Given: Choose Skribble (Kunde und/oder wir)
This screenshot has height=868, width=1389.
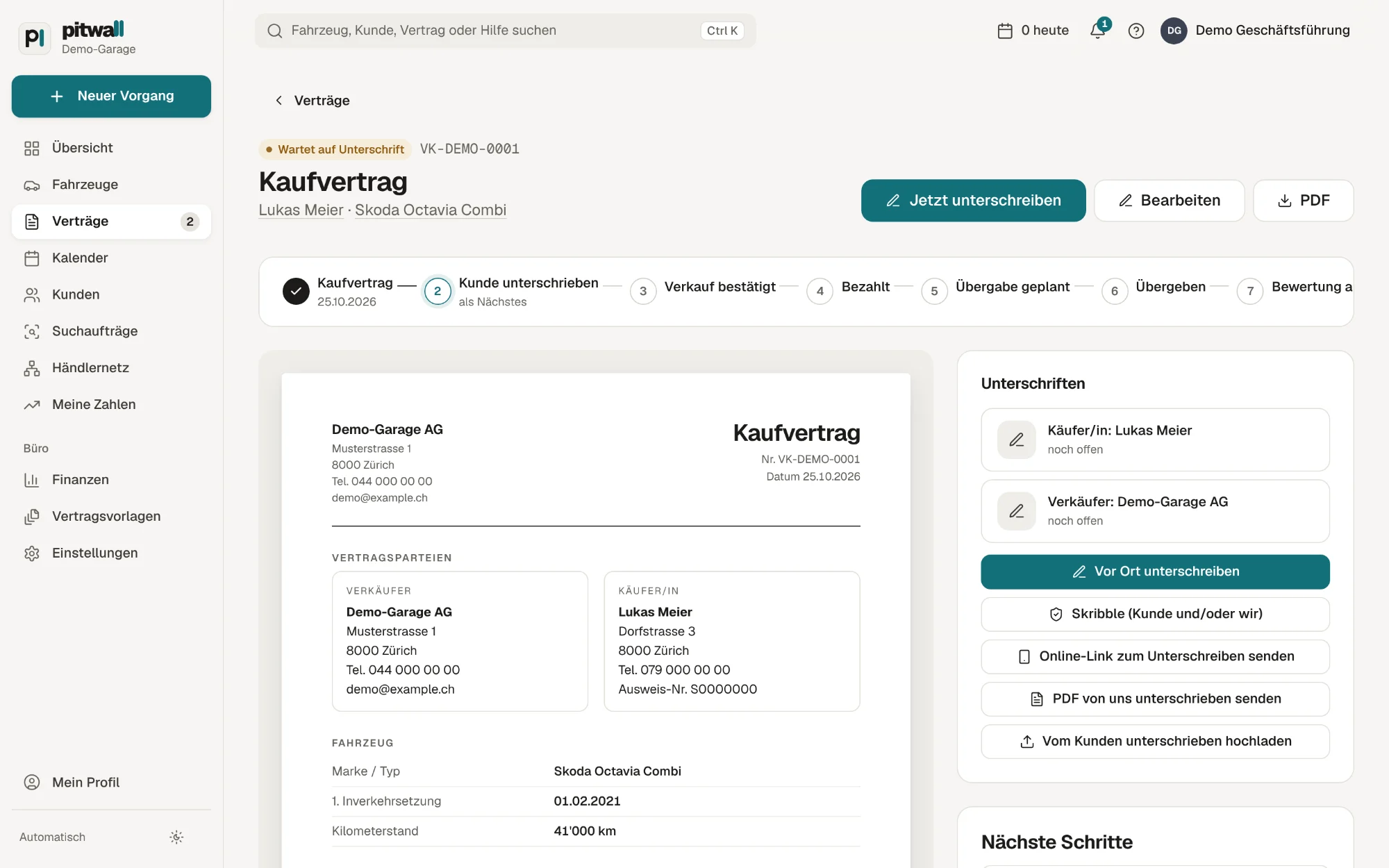Looking at the screenshot, I should 1155,614.
